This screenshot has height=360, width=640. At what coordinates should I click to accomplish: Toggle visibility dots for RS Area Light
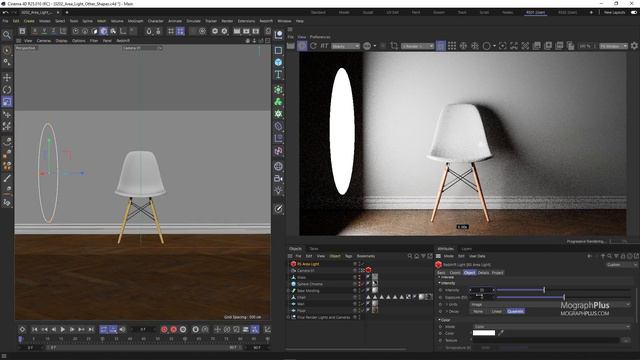360,264
